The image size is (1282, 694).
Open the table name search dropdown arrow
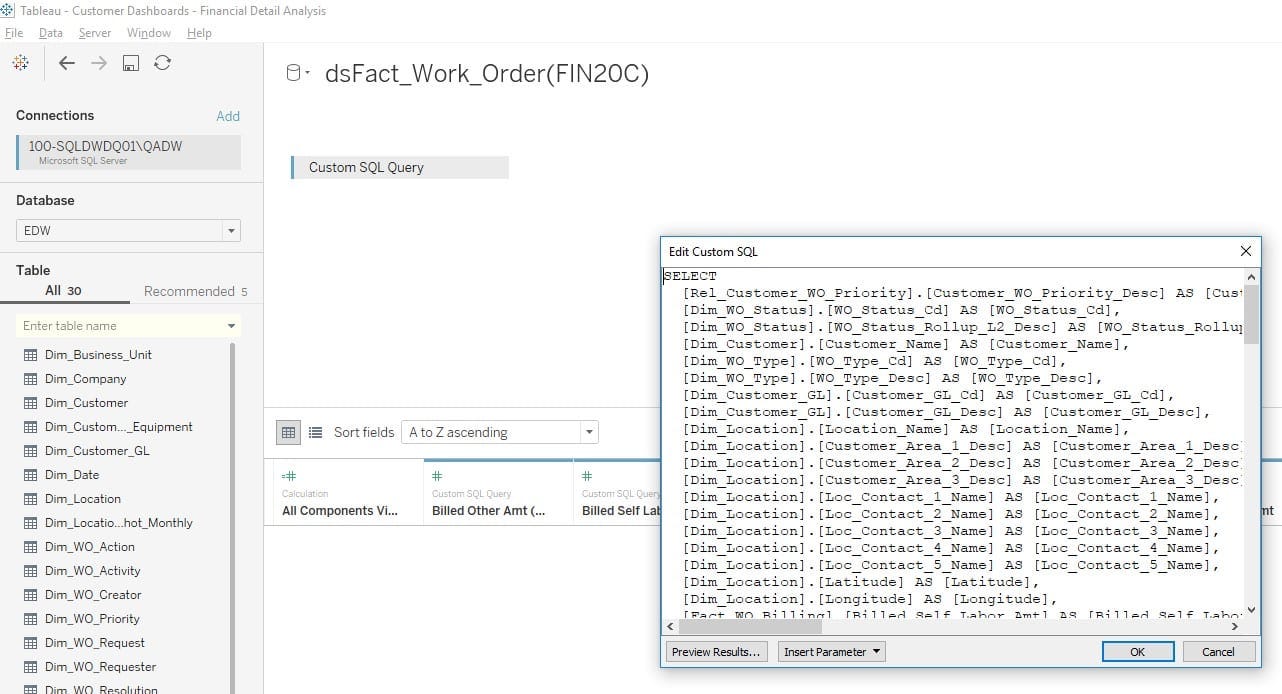pos(232,326)
